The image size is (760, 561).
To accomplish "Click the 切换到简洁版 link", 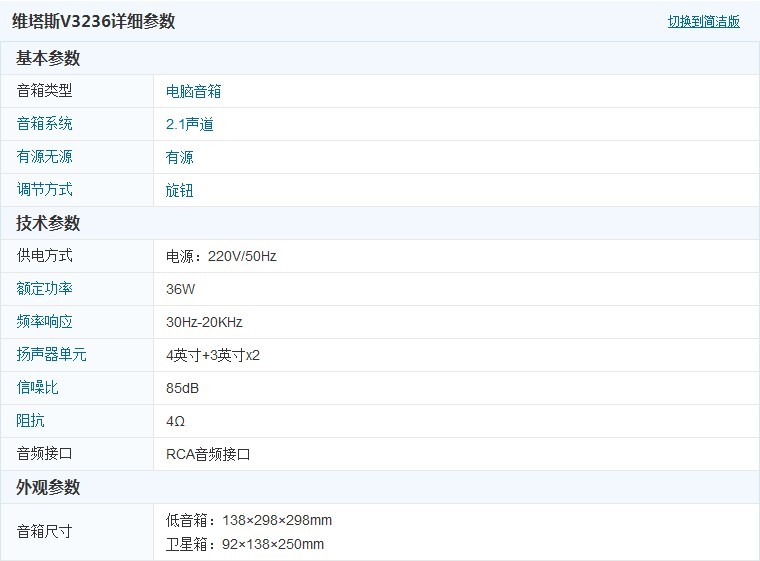I will [x=703, y=21].
